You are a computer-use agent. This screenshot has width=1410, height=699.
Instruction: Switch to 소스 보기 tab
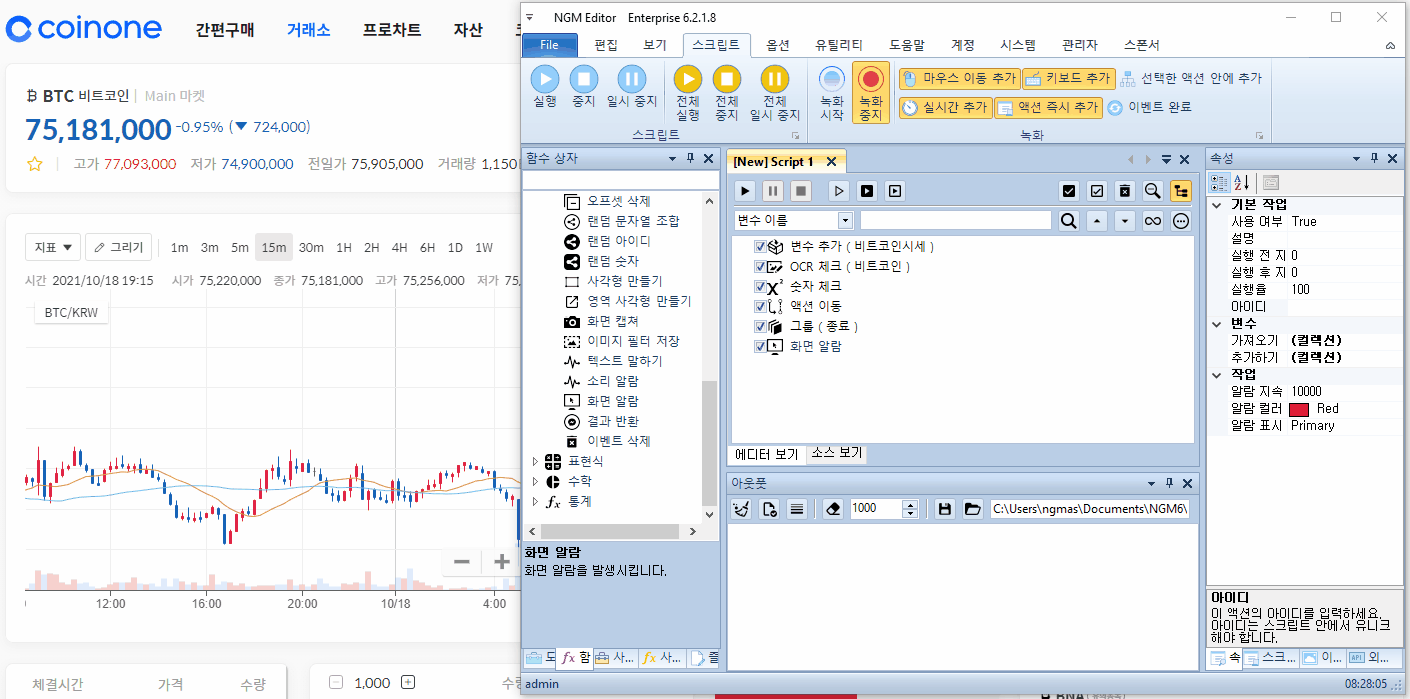[x=836, y=453]
